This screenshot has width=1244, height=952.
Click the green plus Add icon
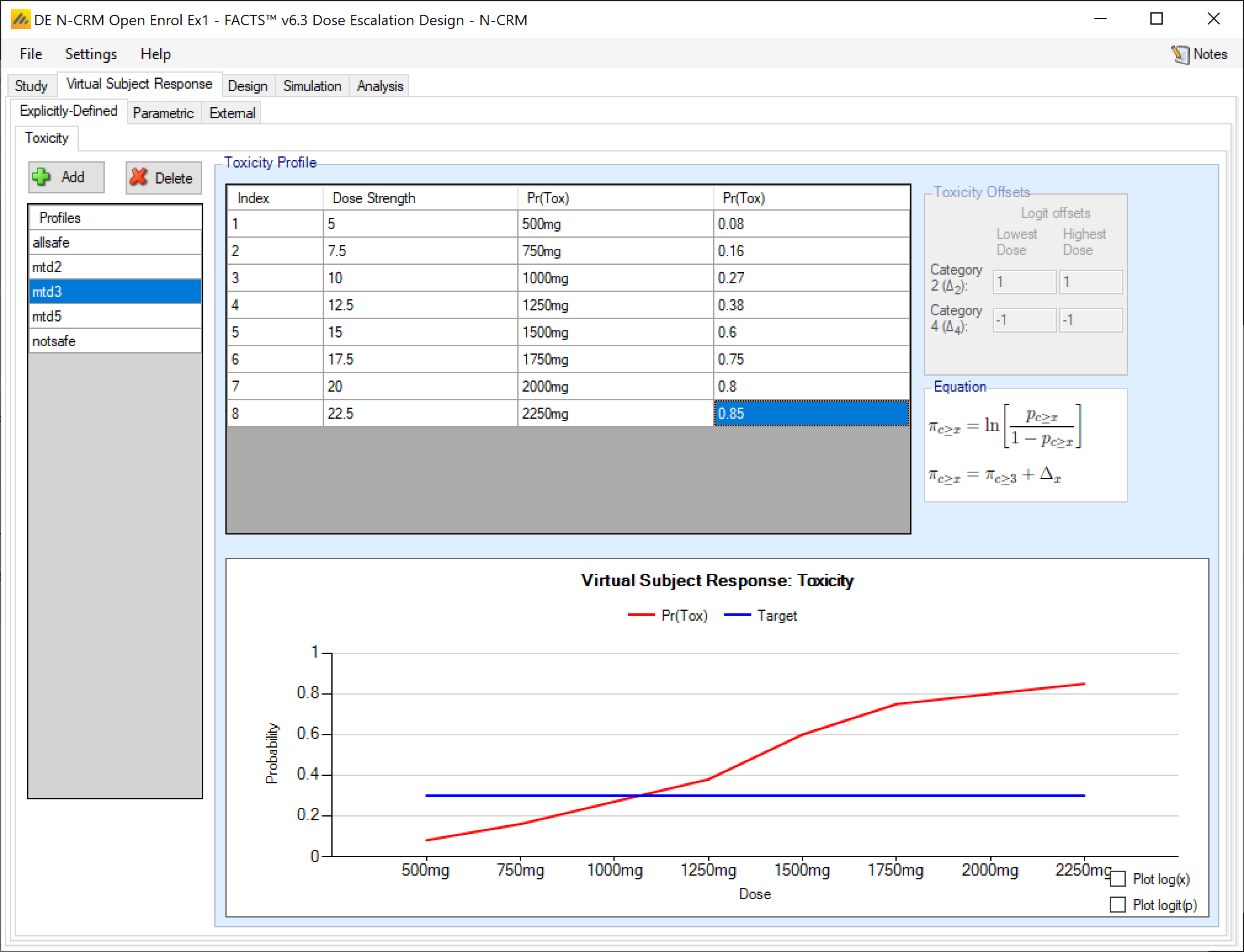pos(42,177)
